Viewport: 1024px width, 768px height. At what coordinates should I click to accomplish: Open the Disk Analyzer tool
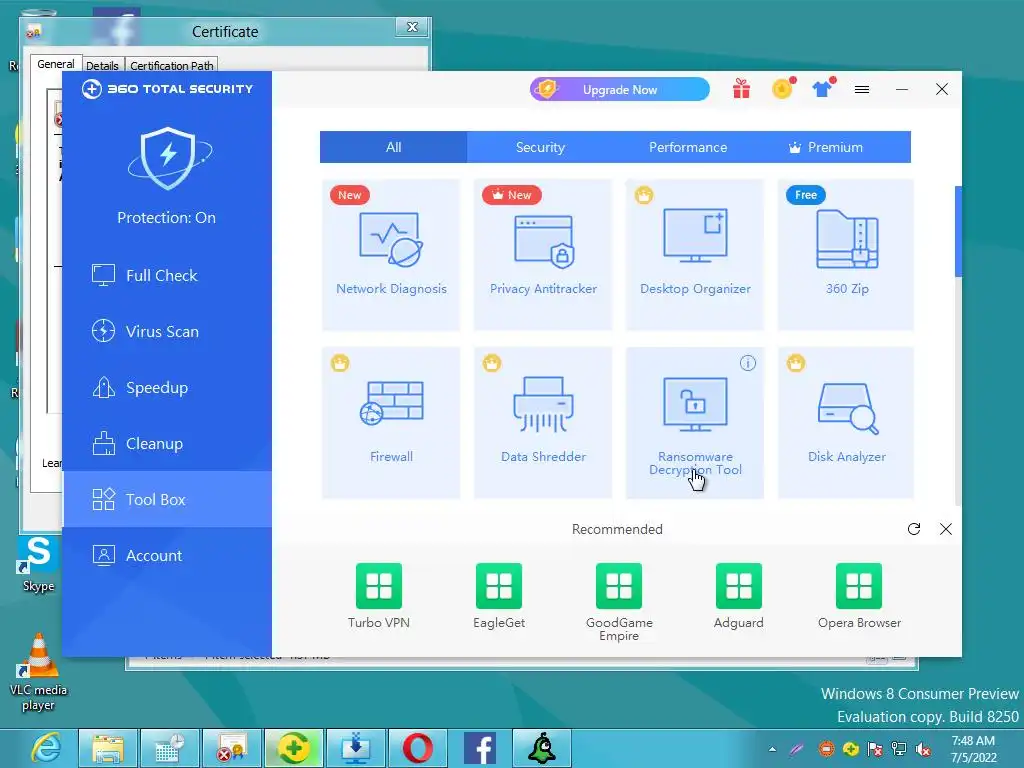[846, 423]
